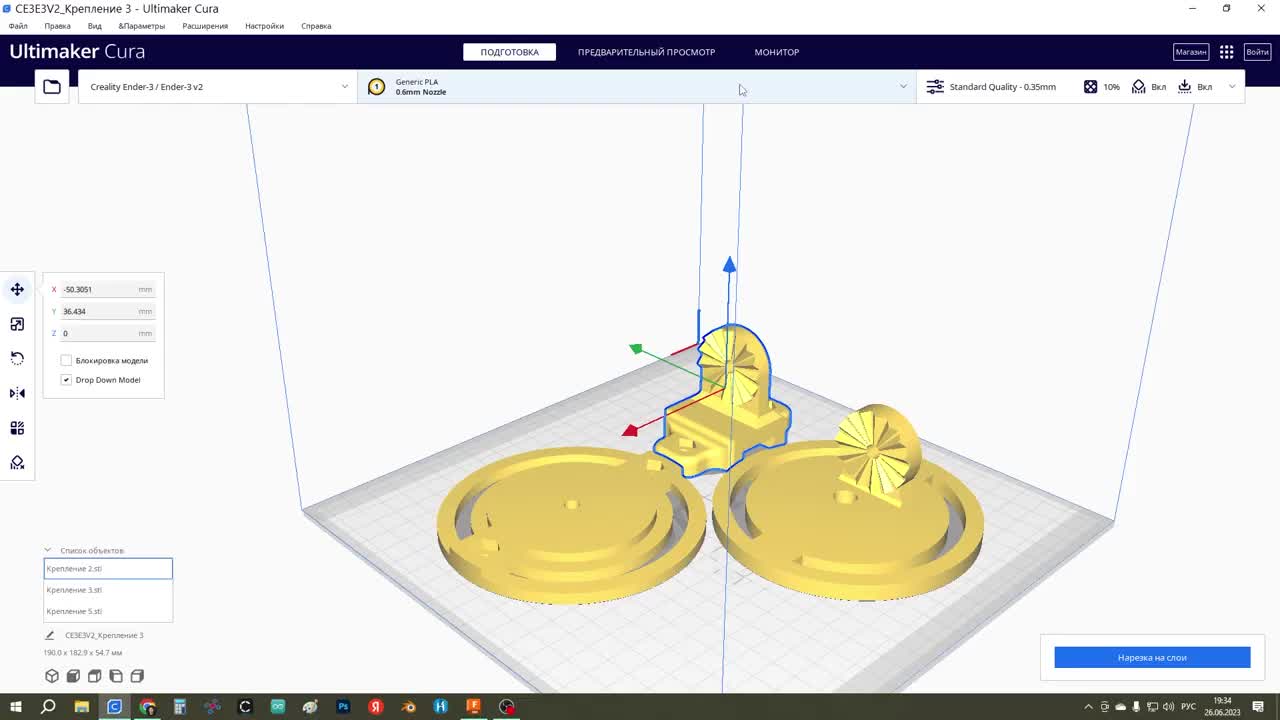
Task: Uncheck the Drop Down Model checkbox
Action: coord(66,380)
